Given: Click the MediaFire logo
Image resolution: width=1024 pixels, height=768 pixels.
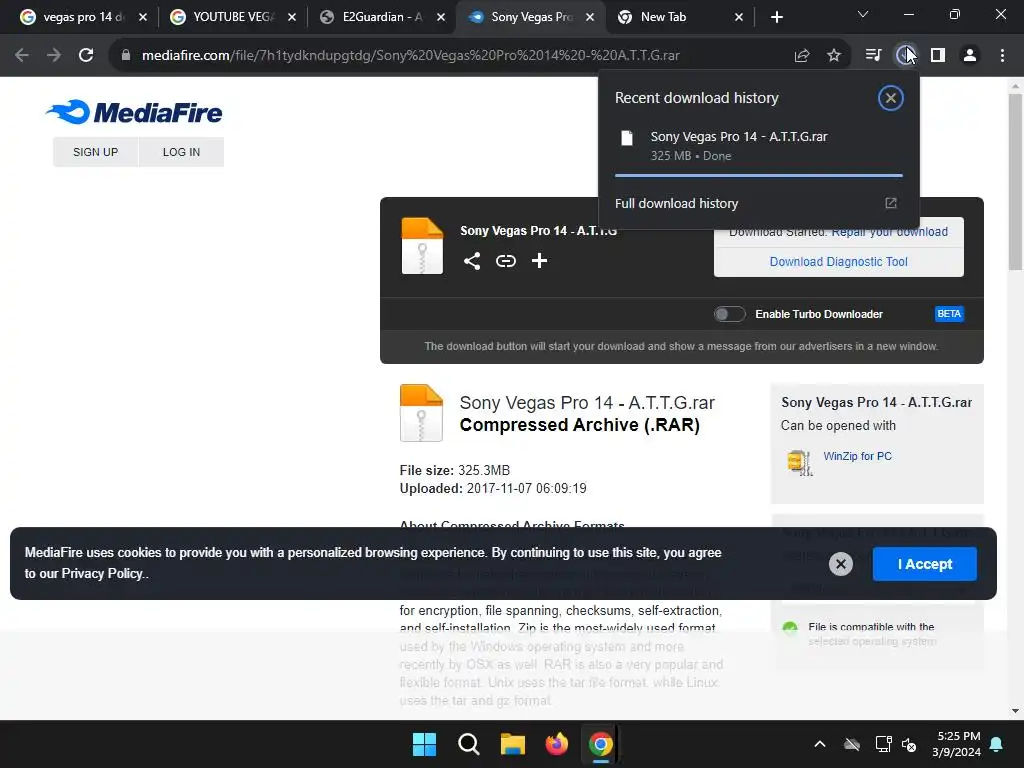Looking at the screenshot, I should [134, 112].
